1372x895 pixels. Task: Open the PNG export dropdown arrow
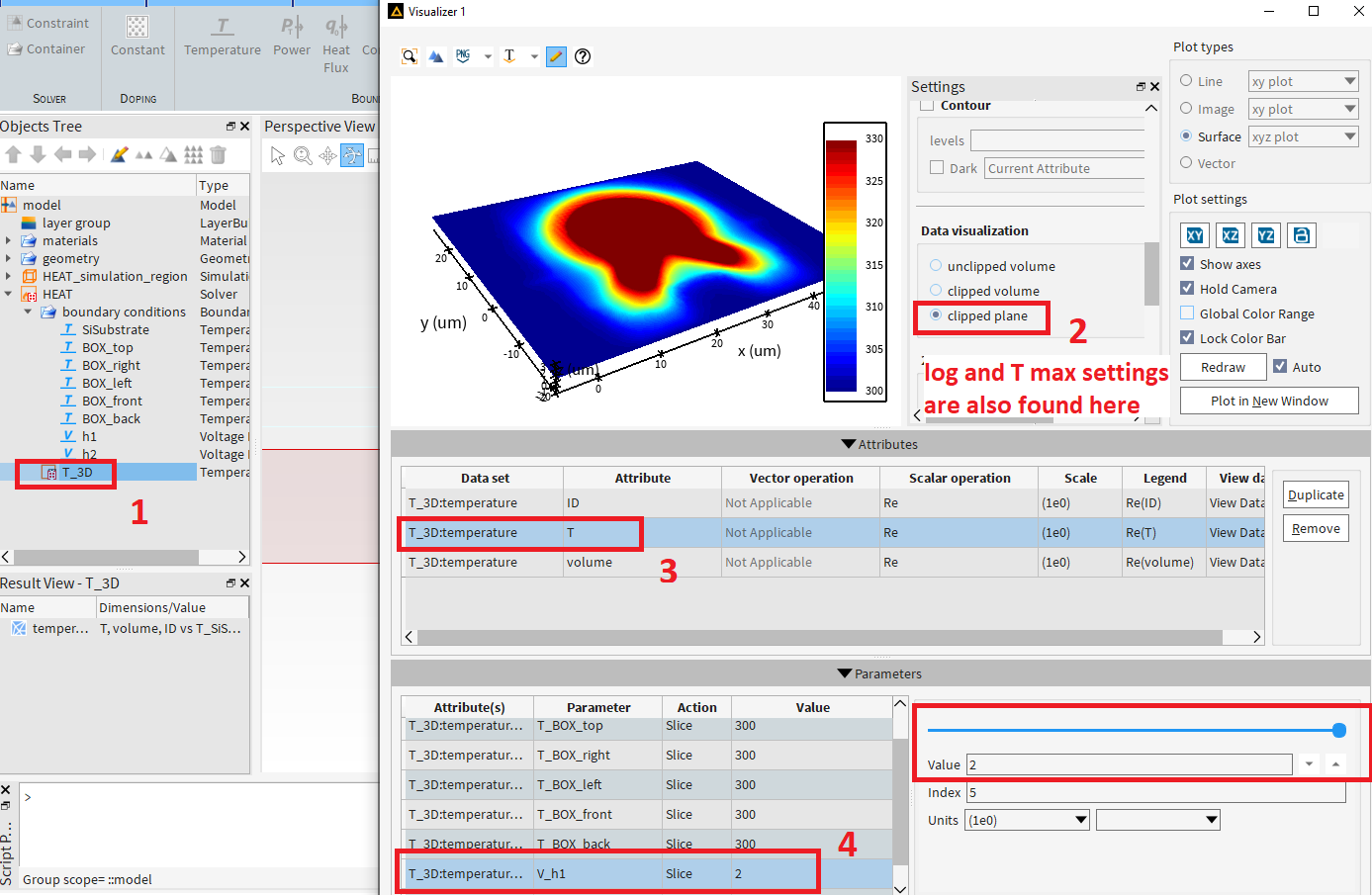coord(488,56)
